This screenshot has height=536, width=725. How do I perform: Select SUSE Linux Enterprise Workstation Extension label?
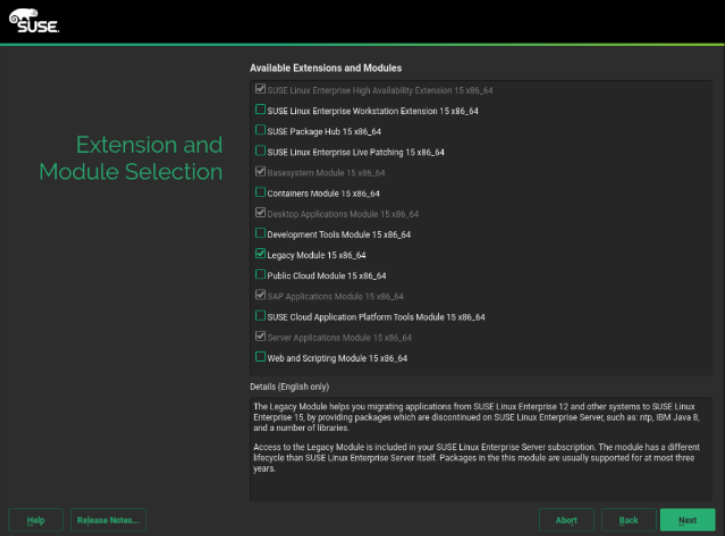373,111
